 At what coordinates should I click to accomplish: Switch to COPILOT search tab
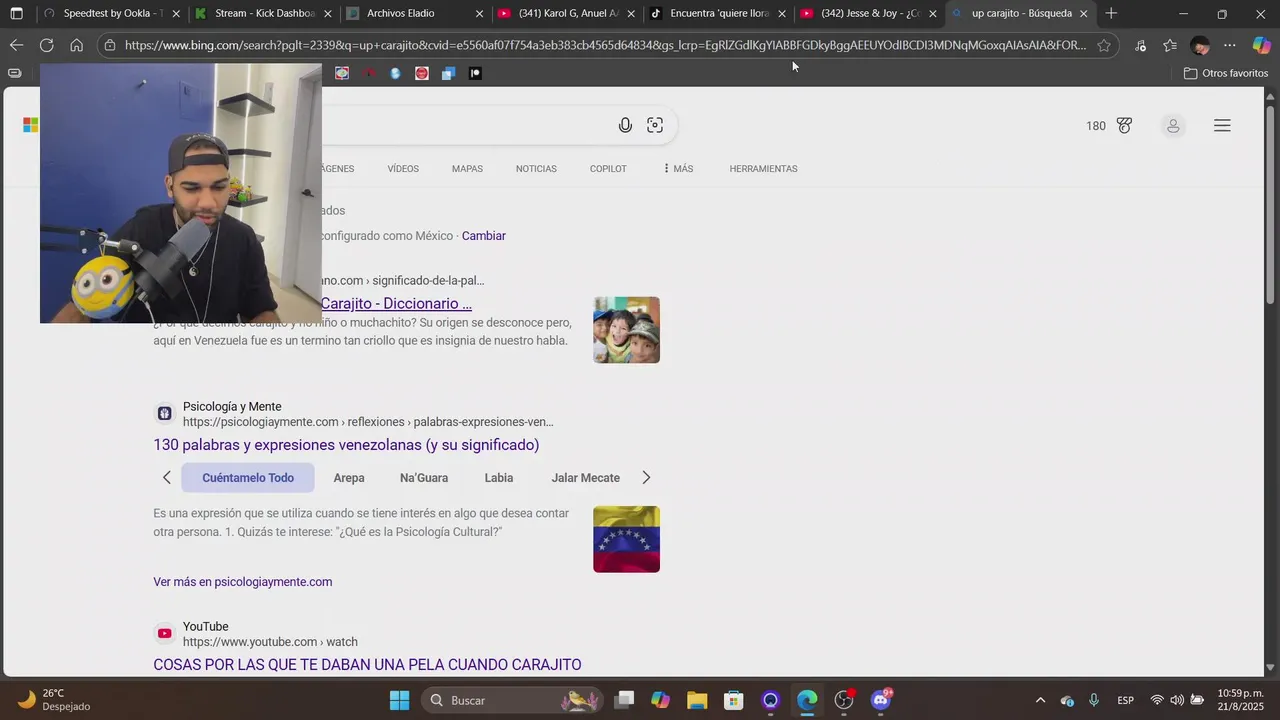(x=608, y=169)
